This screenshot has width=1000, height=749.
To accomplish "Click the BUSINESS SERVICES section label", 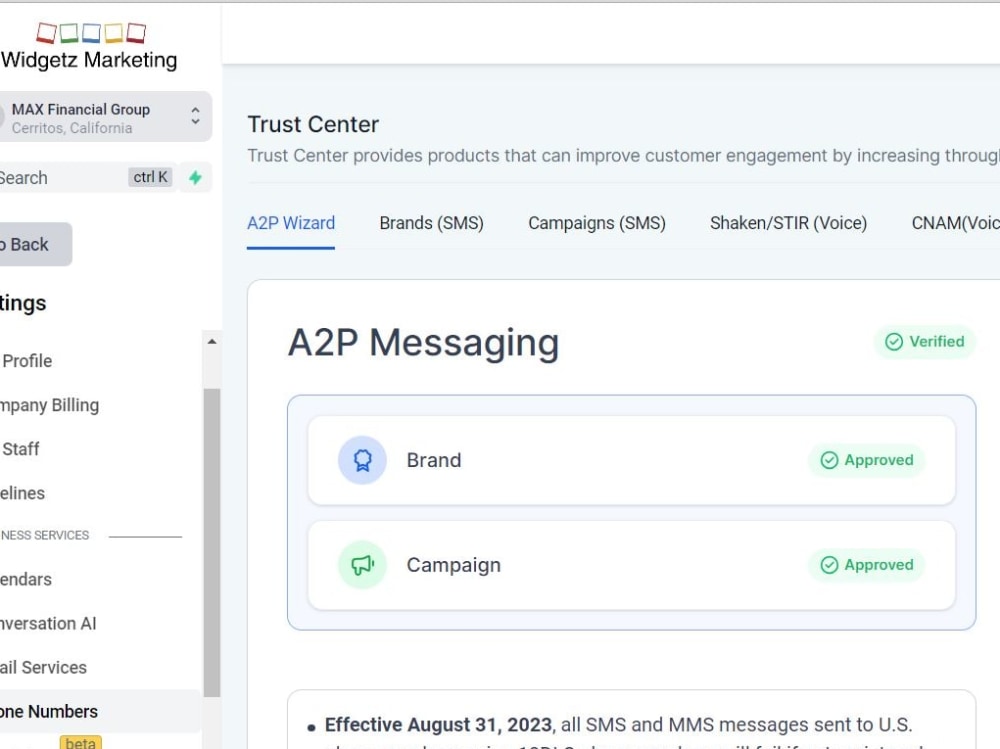I will click(x=45, y=535).
